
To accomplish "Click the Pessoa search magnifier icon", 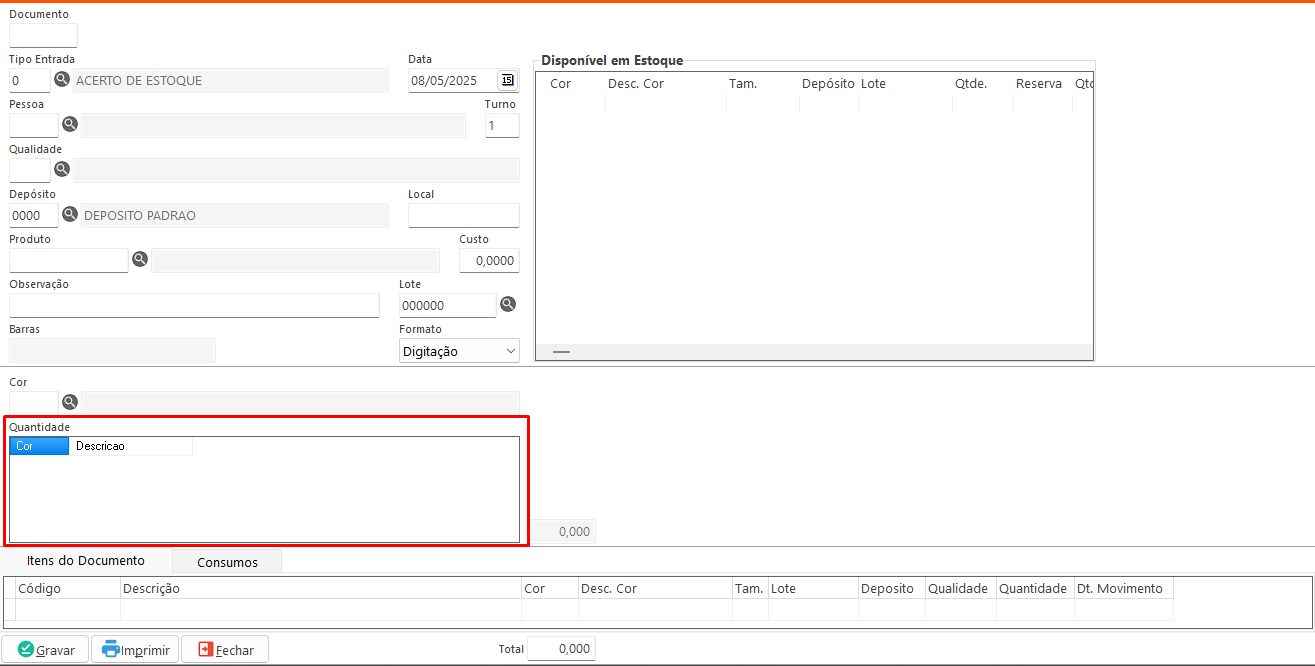I will (x=70, y=124).
